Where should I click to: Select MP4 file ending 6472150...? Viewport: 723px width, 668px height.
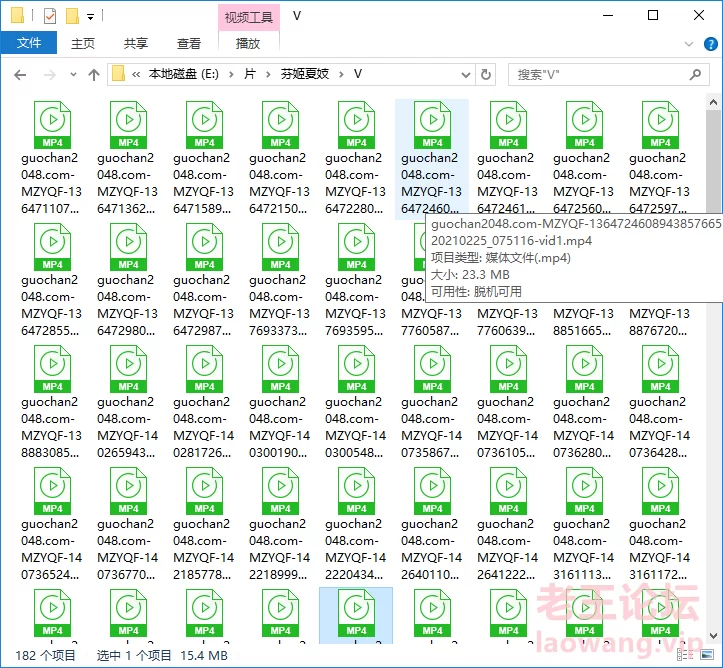pyautogui.click(x=280, y=158)
